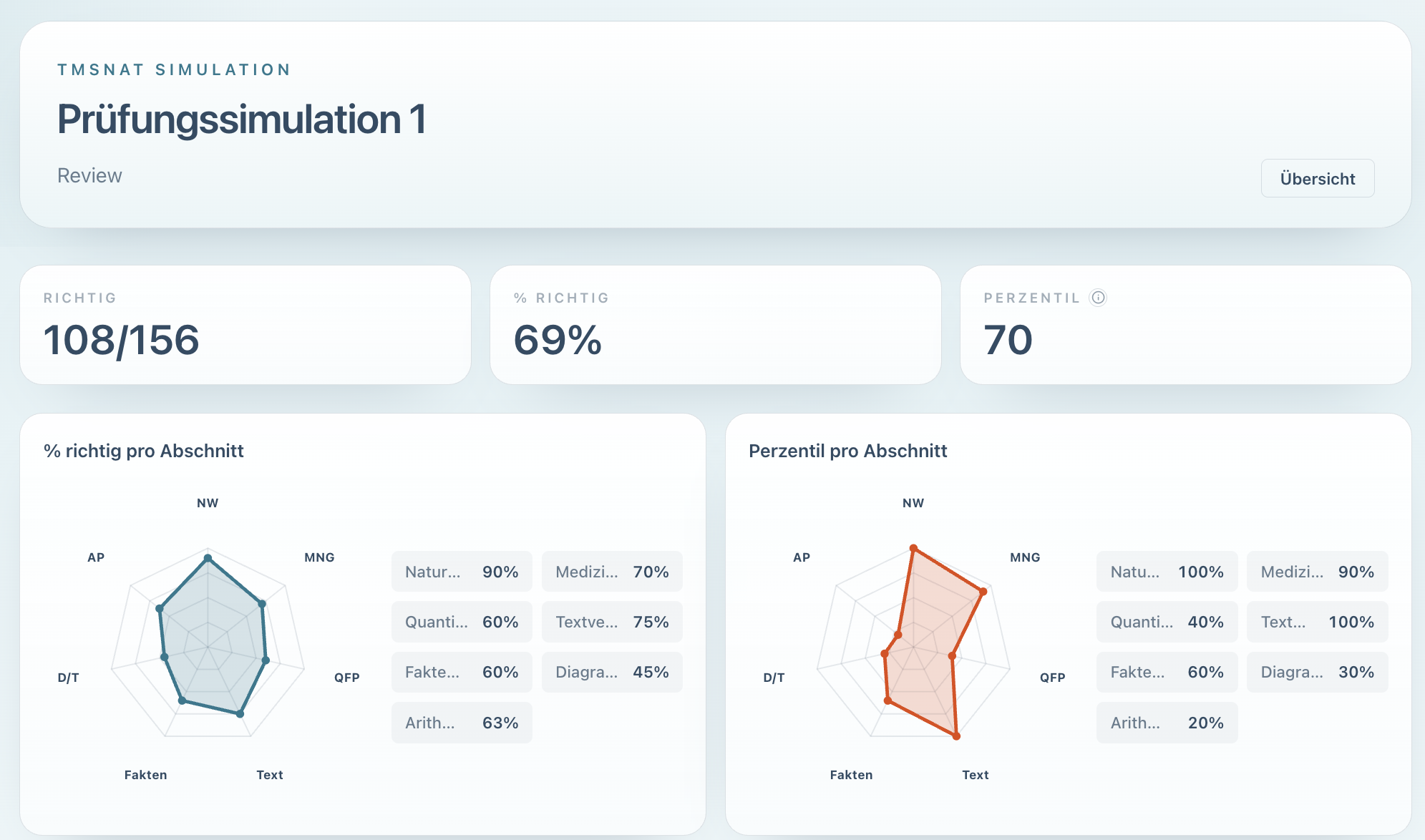
Task: Click the Medizi... 90% percentile chip
Action: (x=1317, y=572)
